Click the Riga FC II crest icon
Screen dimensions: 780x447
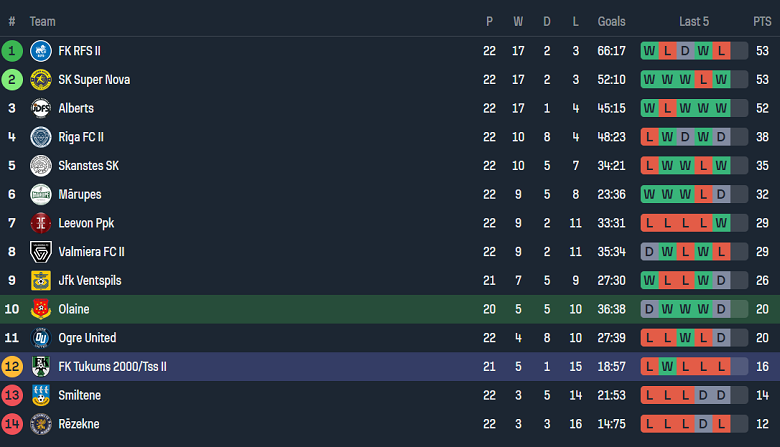[x=41, y=137]
